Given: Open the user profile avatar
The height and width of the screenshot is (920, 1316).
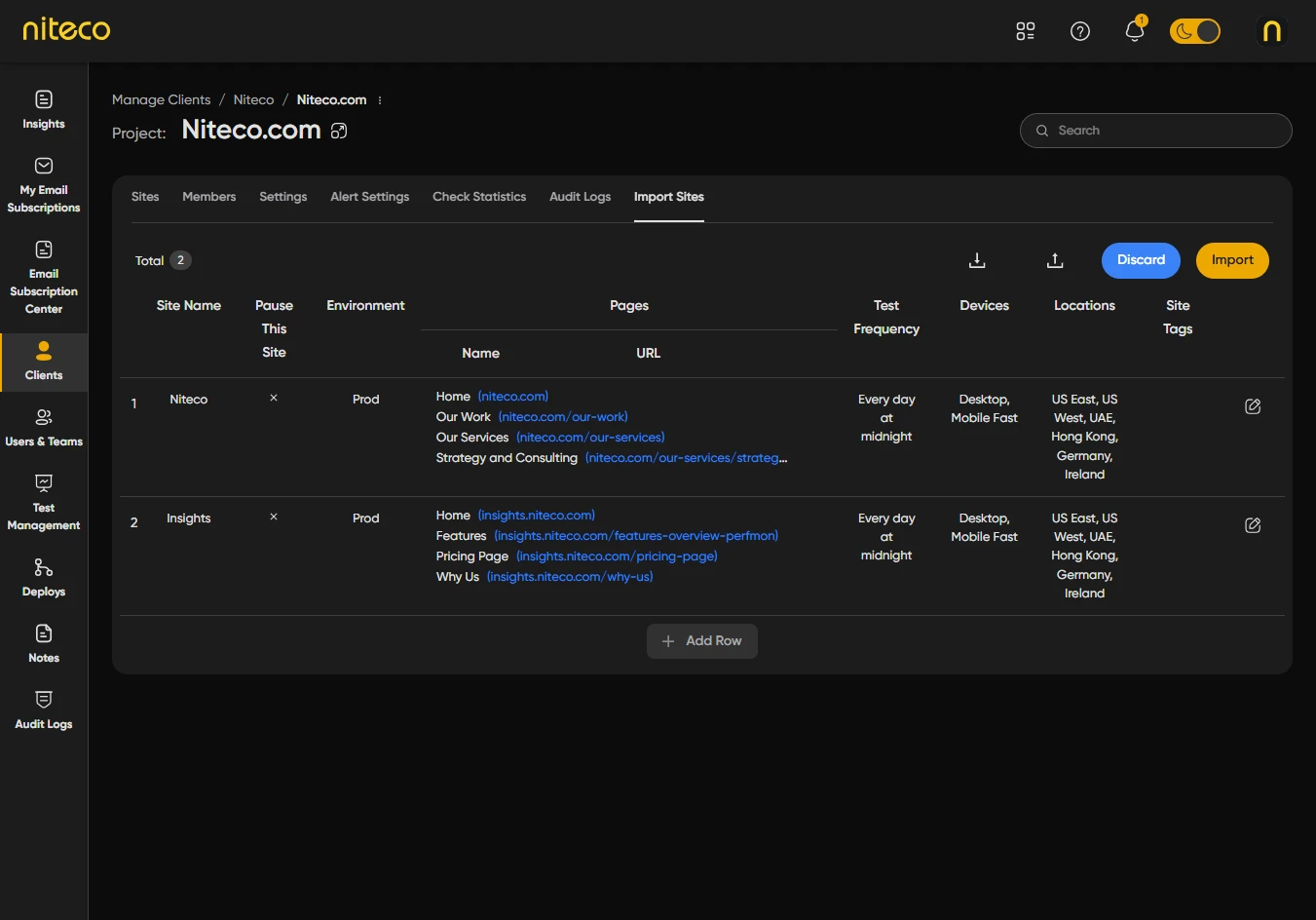Looking at the screenshot, I should pyautogui.click(x=1271, y=31).
